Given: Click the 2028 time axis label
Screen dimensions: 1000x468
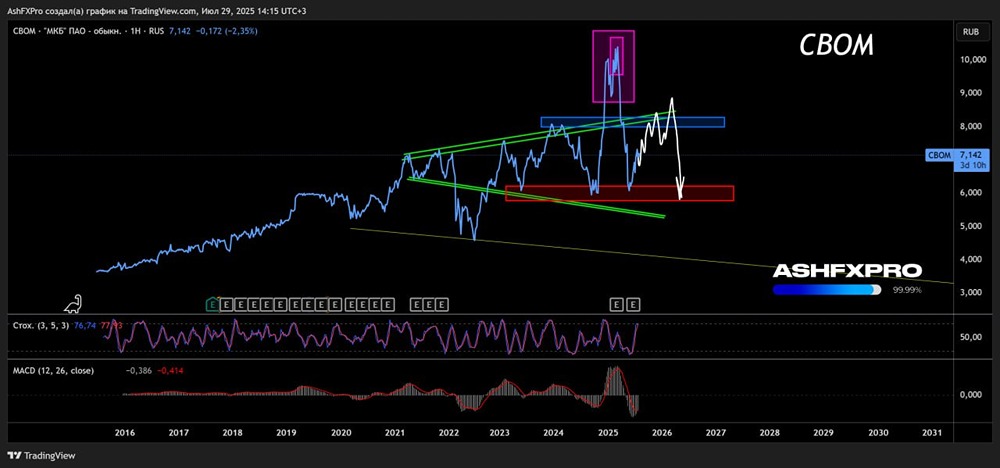Looking at the screenshot, I should click(x=770, y=432).
